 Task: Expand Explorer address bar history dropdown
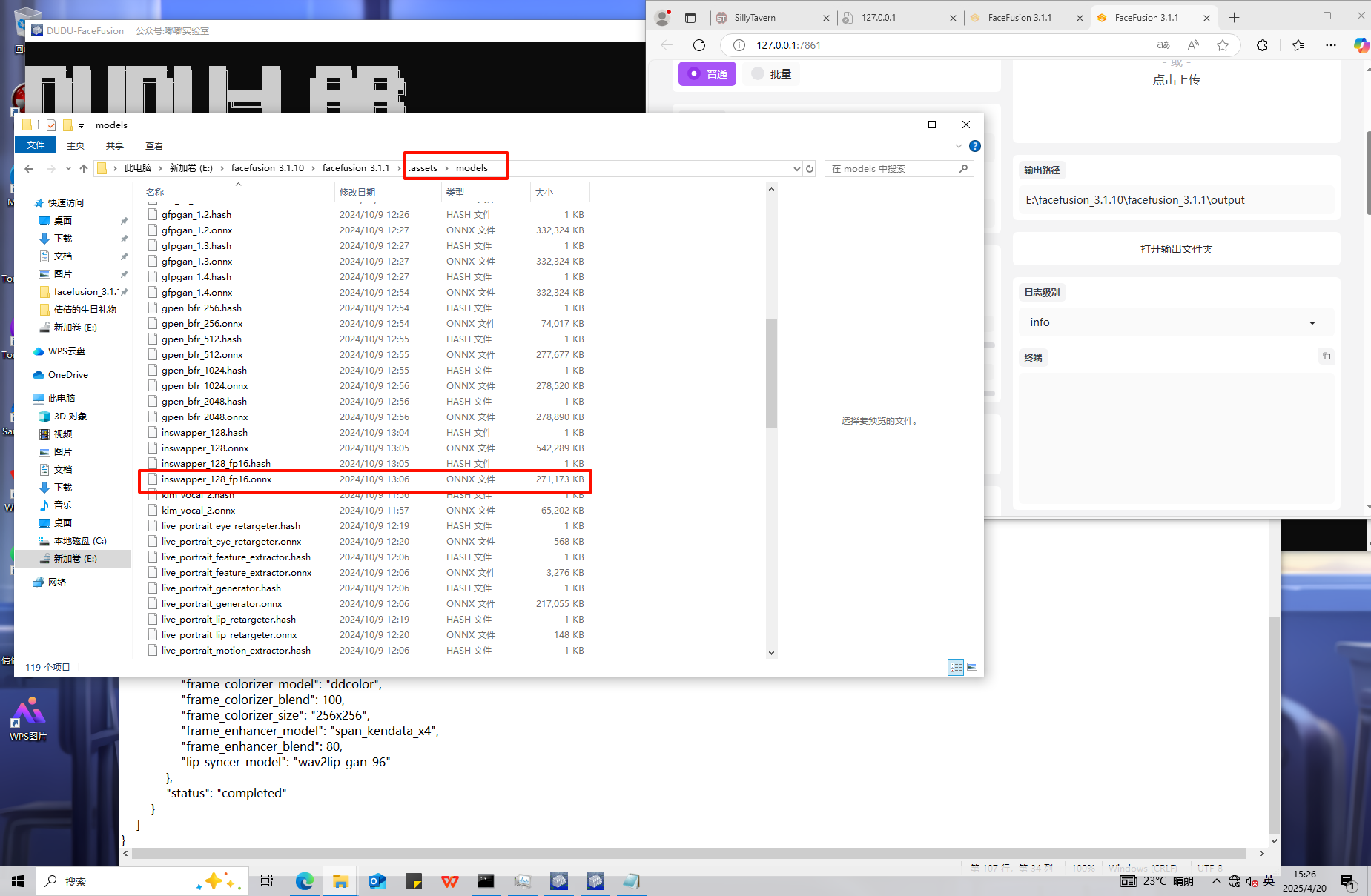coord(796,169)
